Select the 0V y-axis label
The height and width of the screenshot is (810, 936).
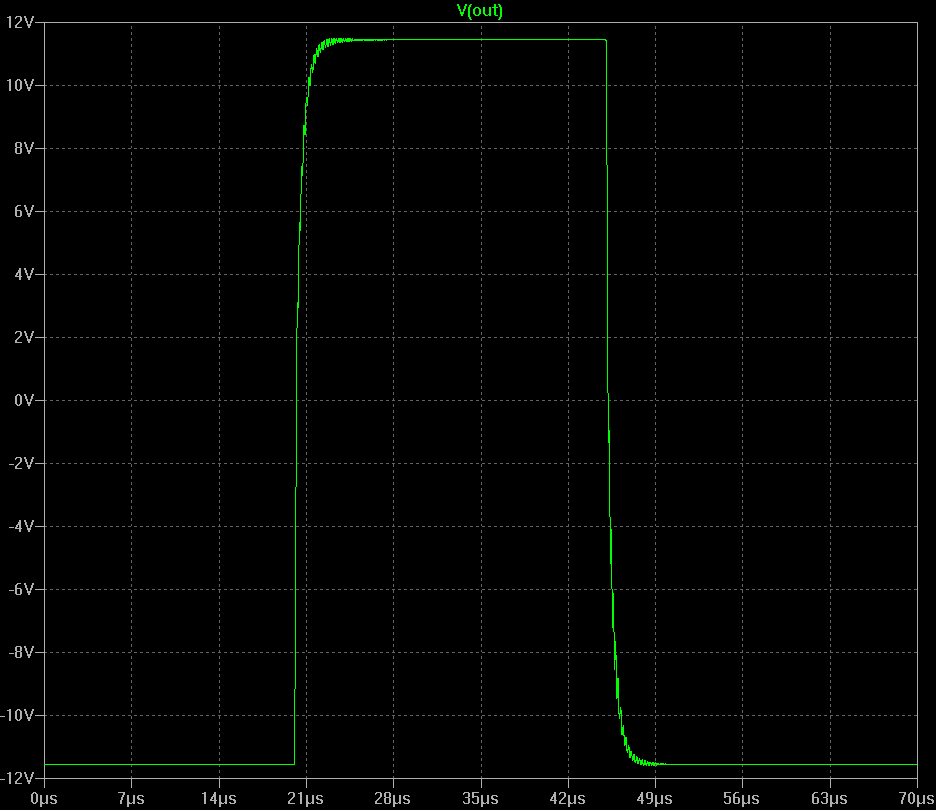24,400
